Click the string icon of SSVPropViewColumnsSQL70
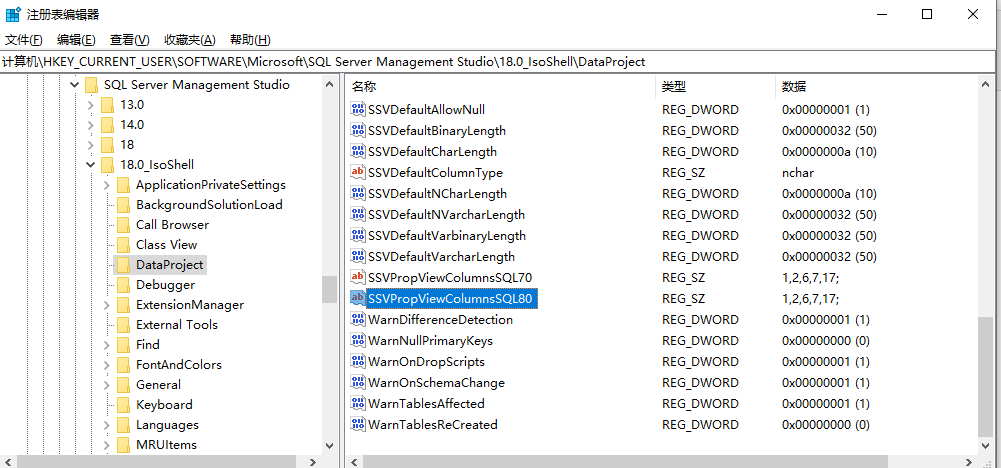The height and width of the screenshot is (468, 1001). 358,278
